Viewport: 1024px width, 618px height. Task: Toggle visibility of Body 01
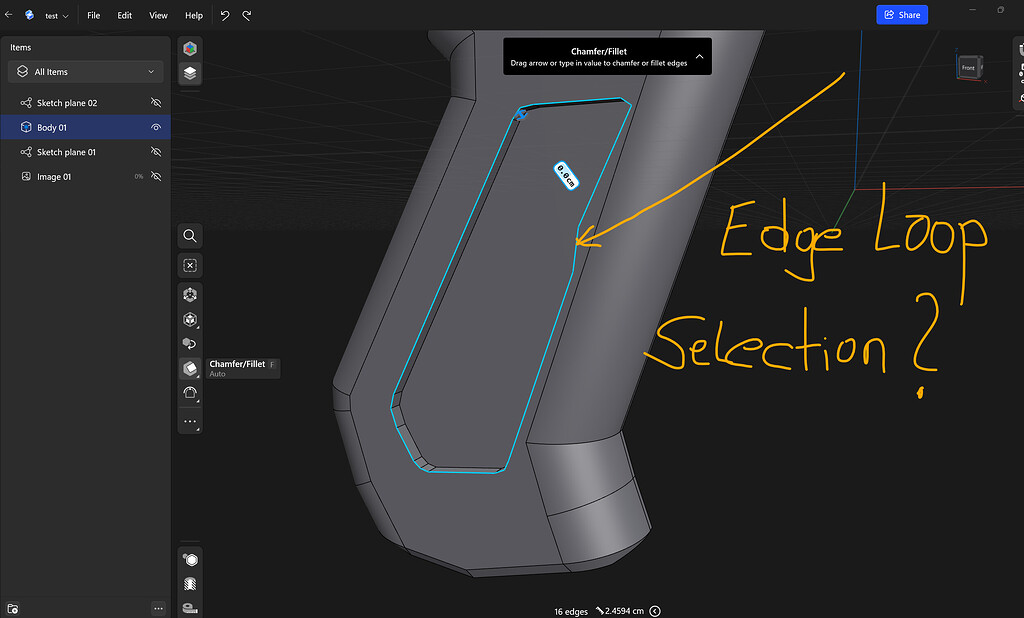157,127
